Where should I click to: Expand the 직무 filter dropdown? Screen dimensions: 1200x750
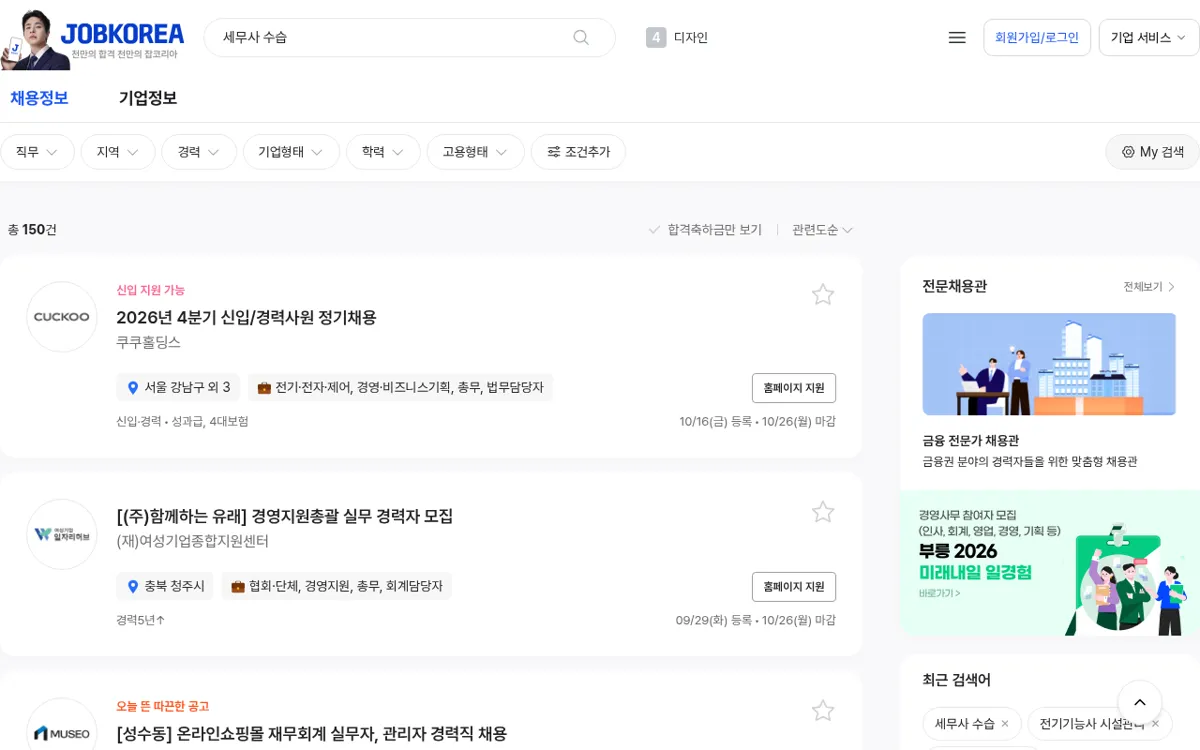(x=37, y=152)
